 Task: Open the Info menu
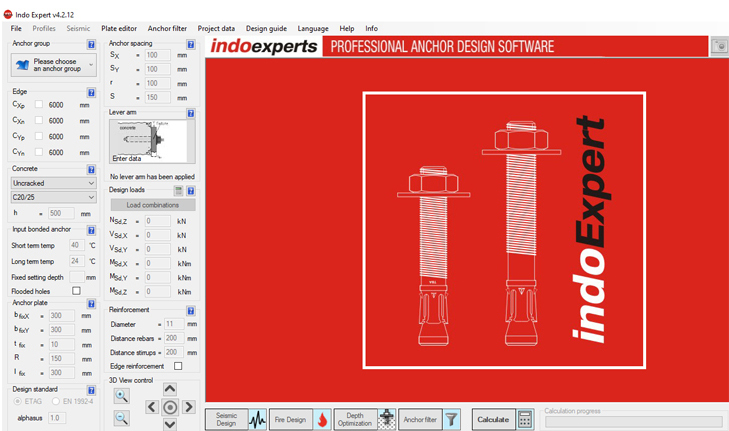[x=371, y=28]
